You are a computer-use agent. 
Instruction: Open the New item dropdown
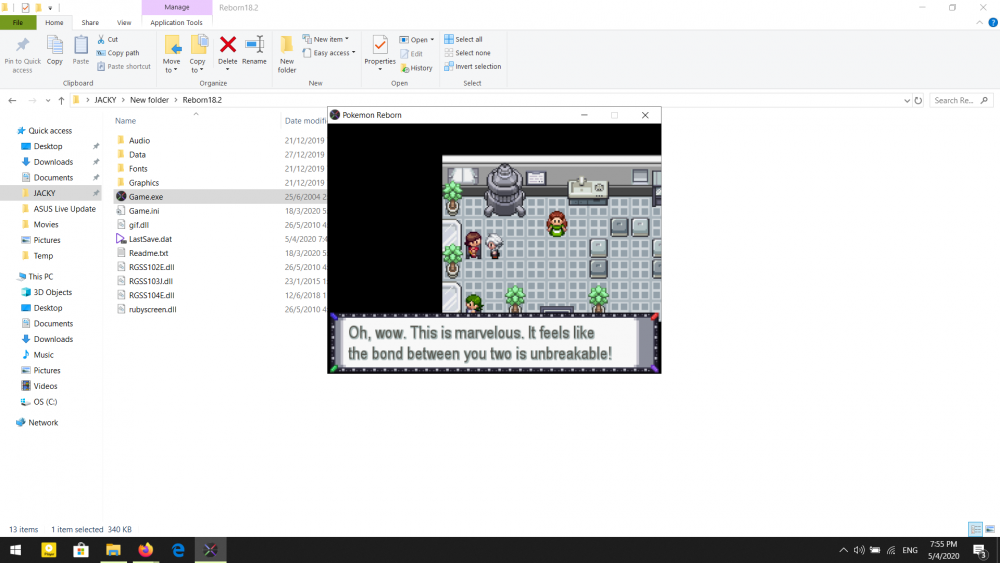326,40
